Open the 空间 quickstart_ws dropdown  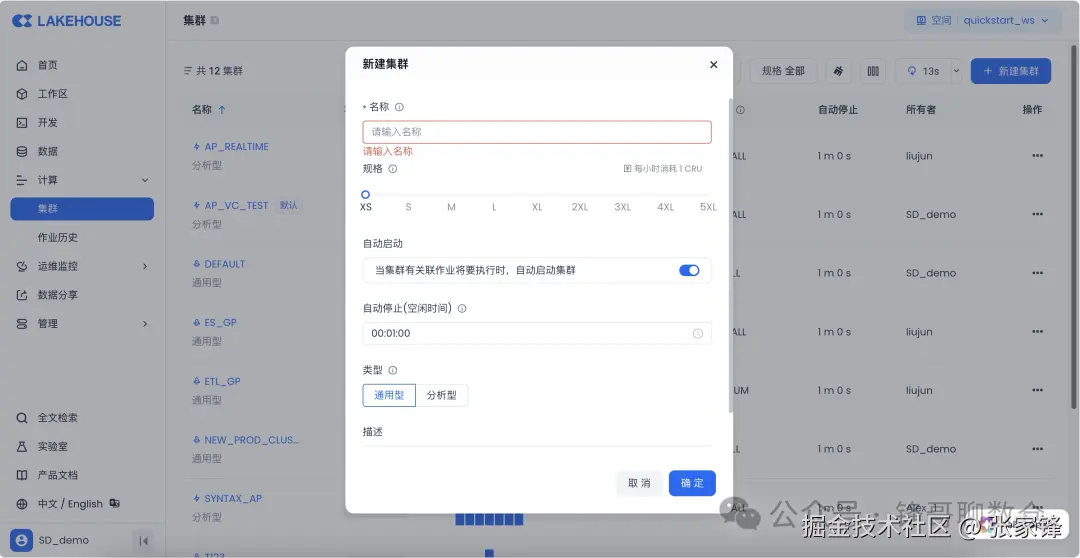pyautogui.click(x=982, y=21)
